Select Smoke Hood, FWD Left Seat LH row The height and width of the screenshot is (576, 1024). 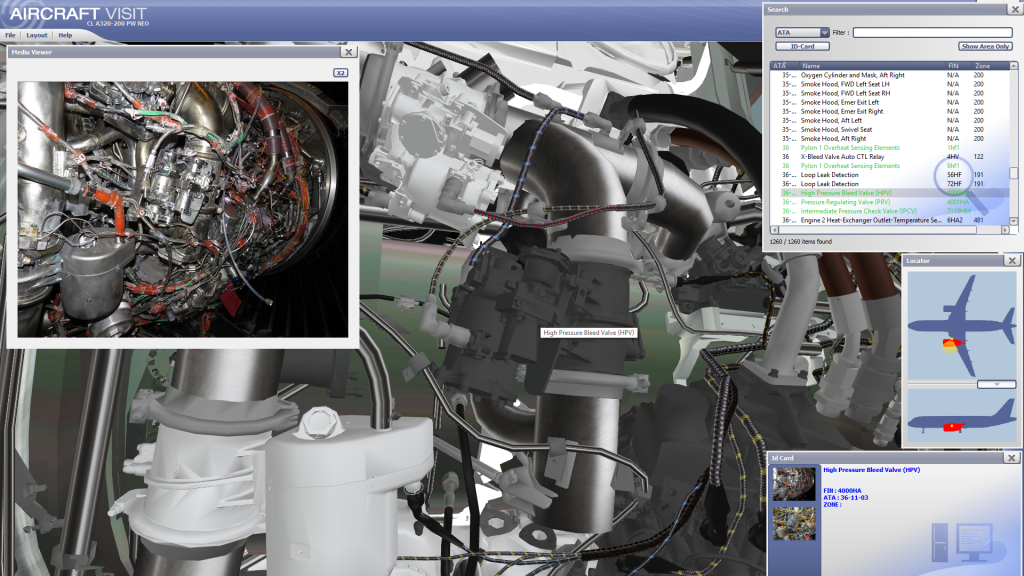point(889,84)
